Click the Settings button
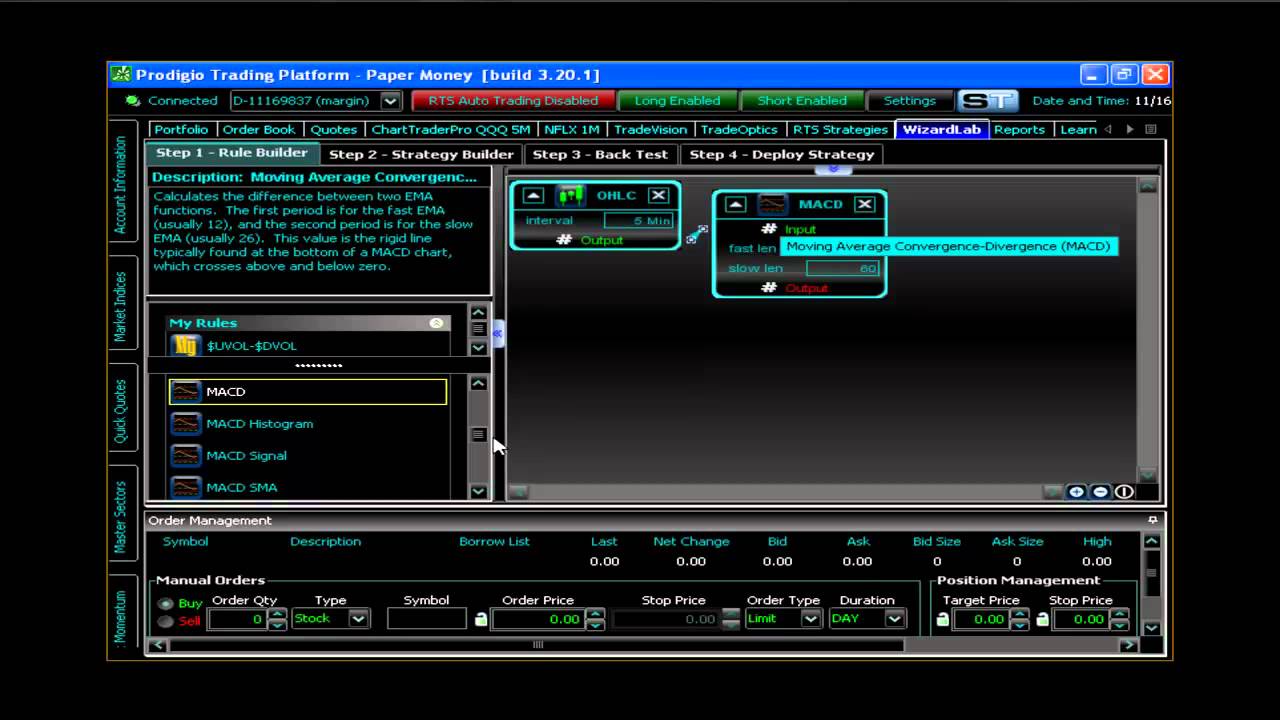Image resolution: width=1280 pixels, height=720 pixels. [909, 101]
